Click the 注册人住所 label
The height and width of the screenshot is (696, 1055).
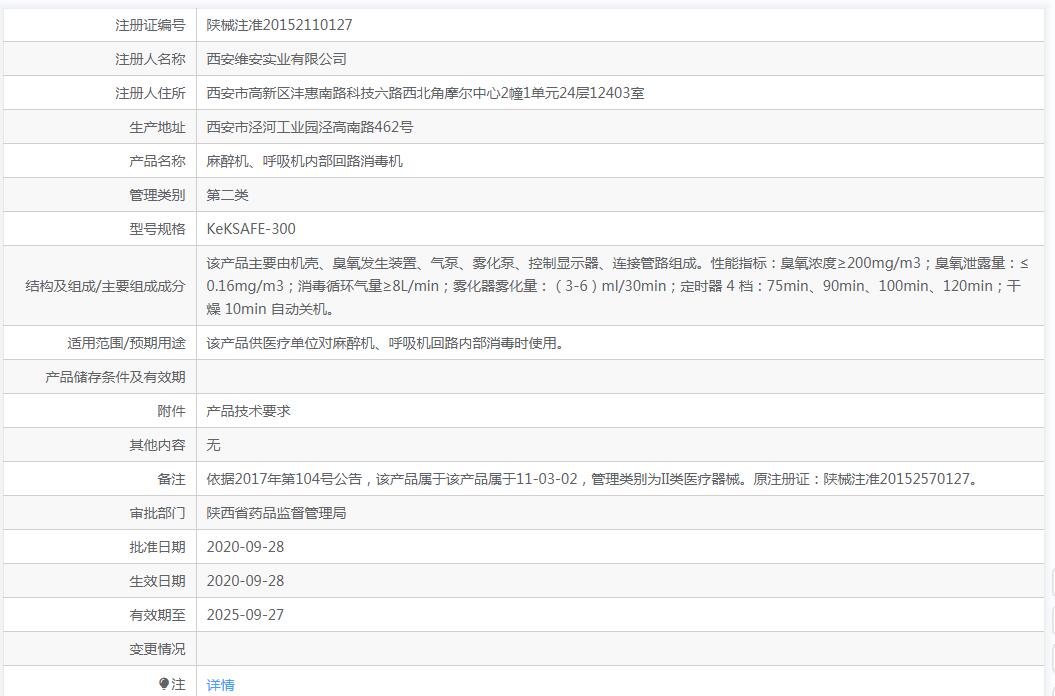click(150, 93)
